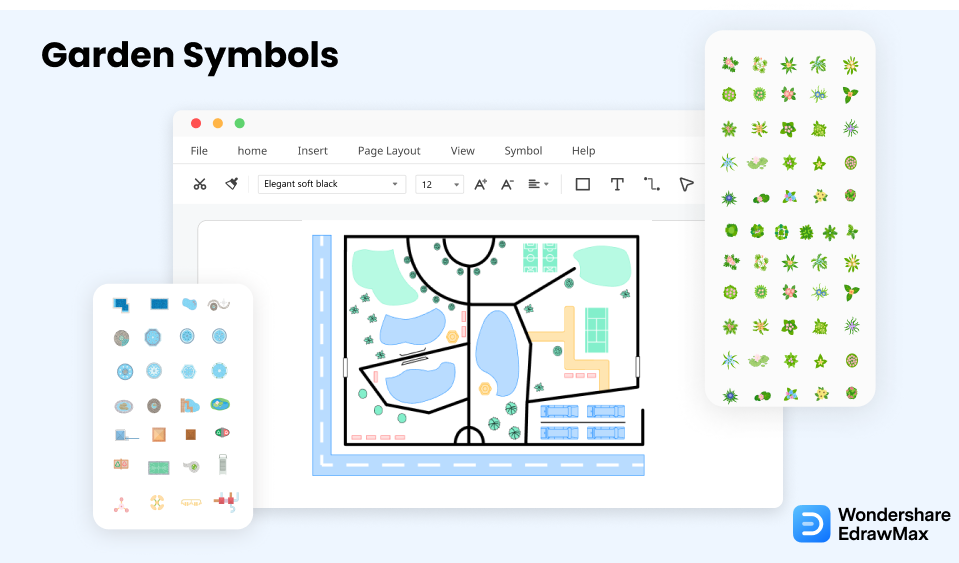The image size is (959, 563).
Task: Pick the small brown square symbol
Action: pos(191,434)
